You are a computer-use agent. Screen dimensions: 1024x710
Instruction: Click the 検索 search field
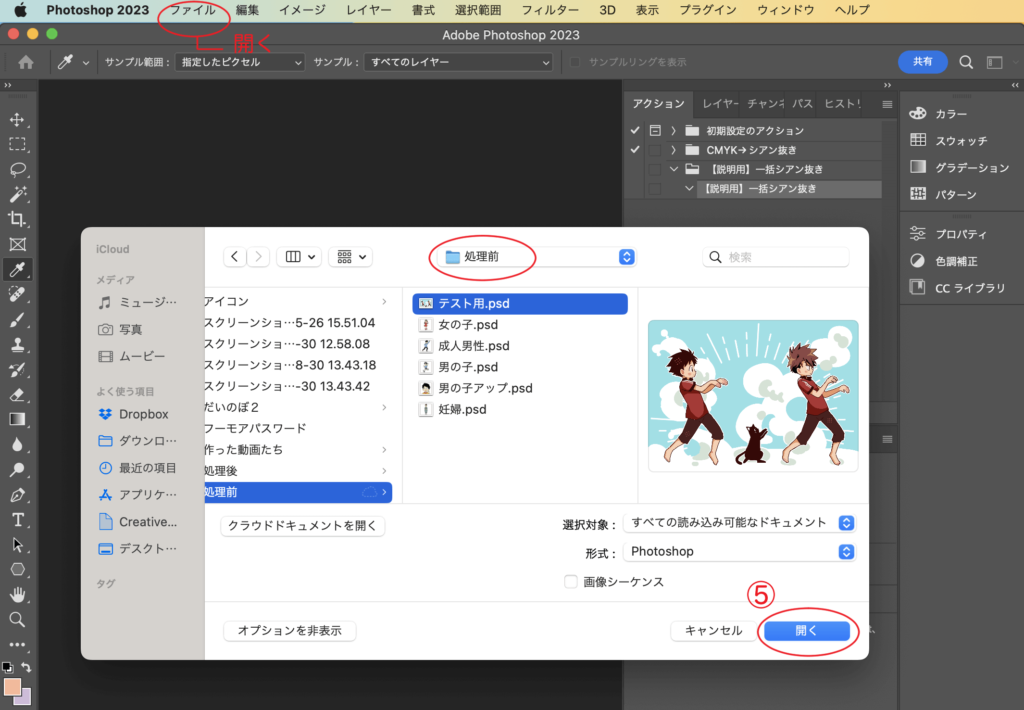pos(776,257)
